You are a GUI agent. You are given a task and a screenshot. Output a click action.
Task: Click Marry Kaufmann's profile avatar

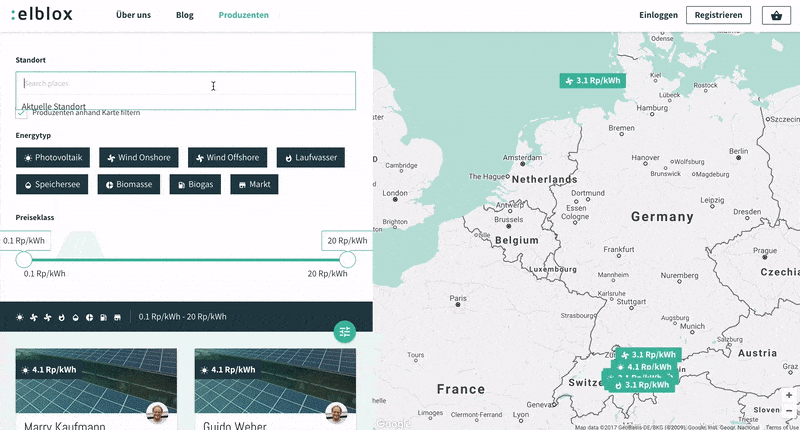pyautogui.click(x=157, y=413)
